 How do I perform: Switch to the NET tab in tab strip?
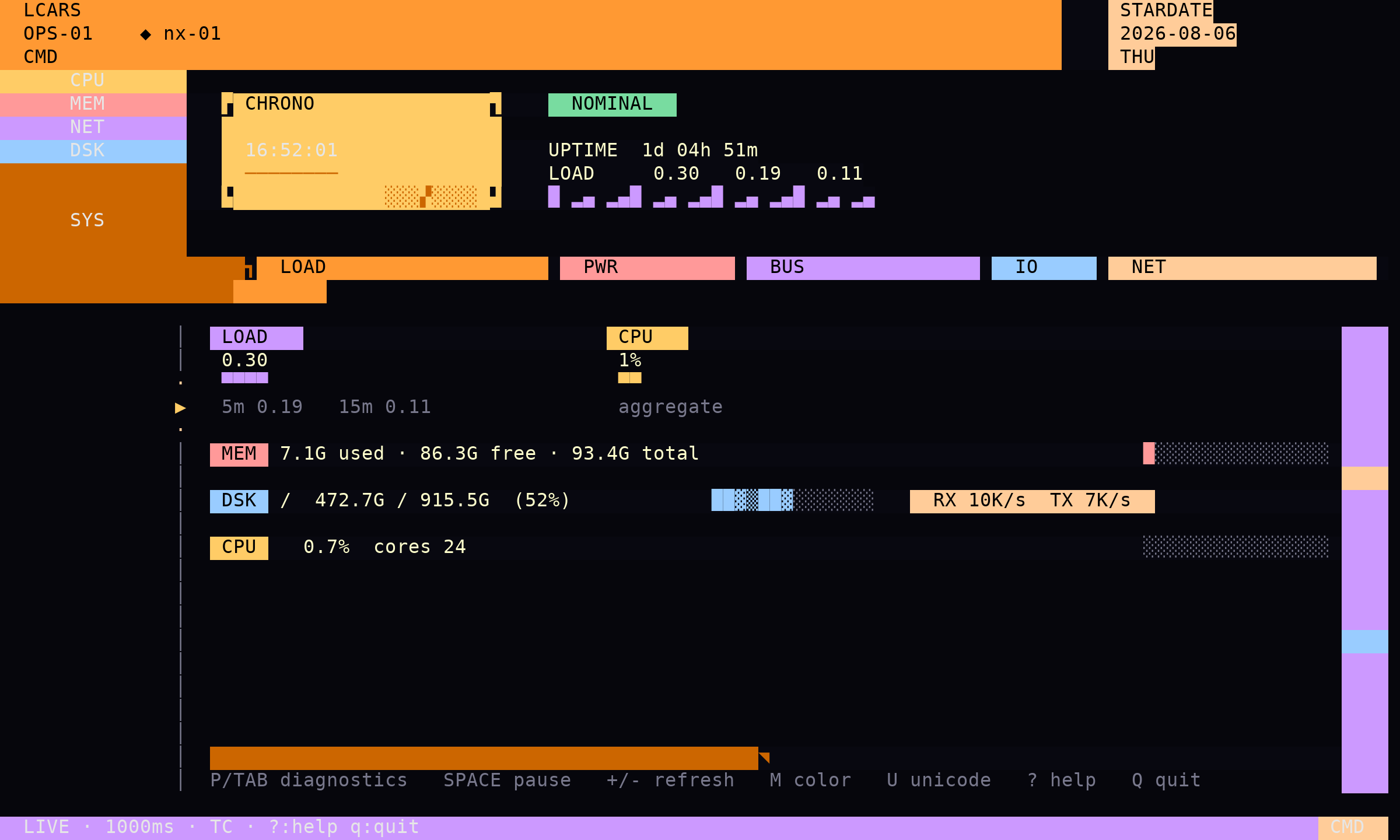[1242, 268]
